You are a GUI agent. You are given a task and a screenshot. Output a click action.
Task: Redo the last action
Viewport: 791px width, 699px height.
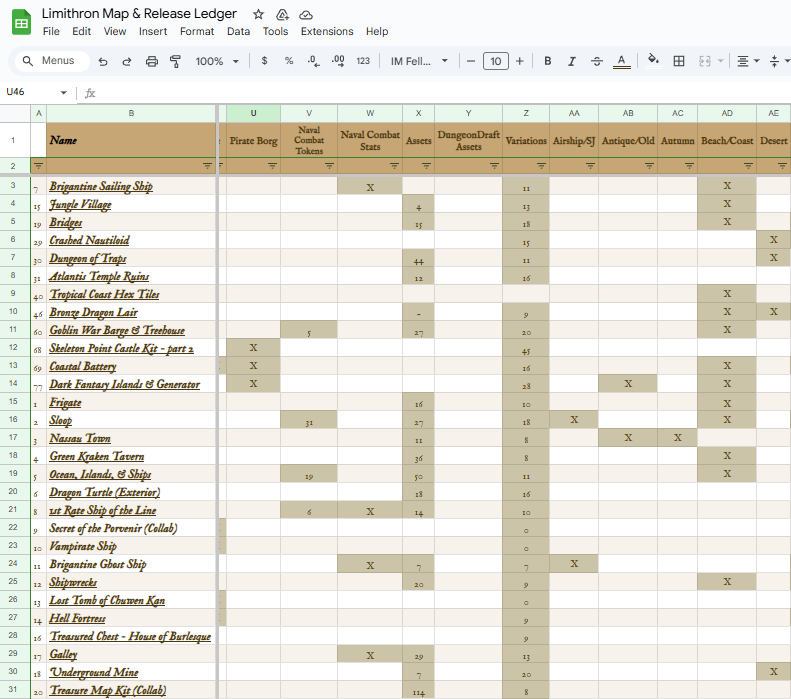pos(127,62)
